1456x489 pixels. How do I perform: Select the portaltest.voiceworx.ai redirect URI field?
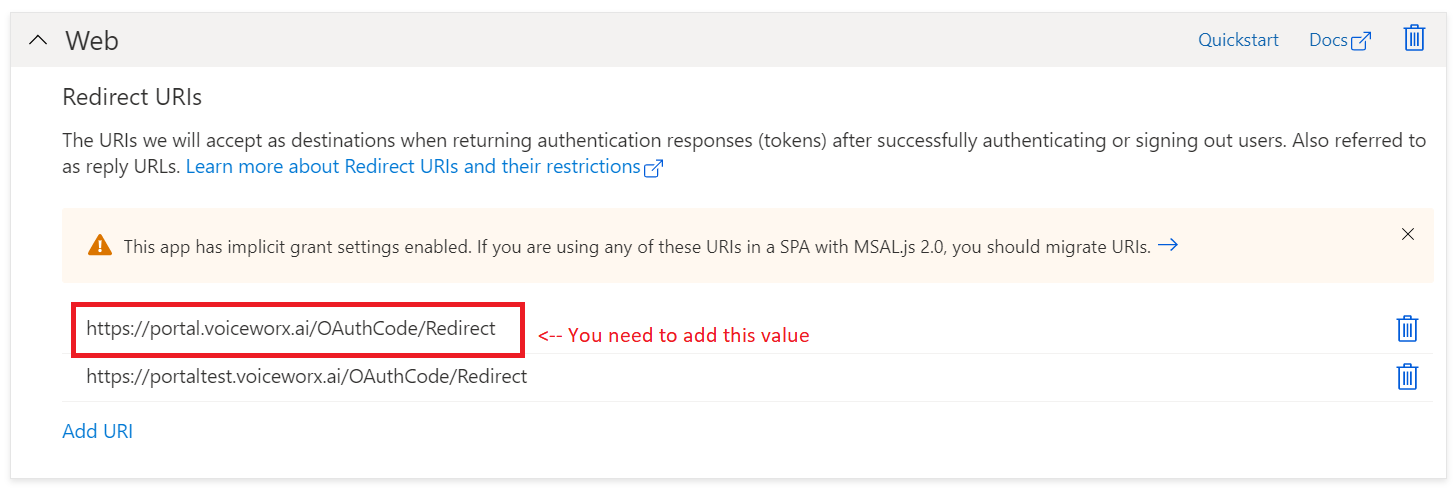[306, 377]
